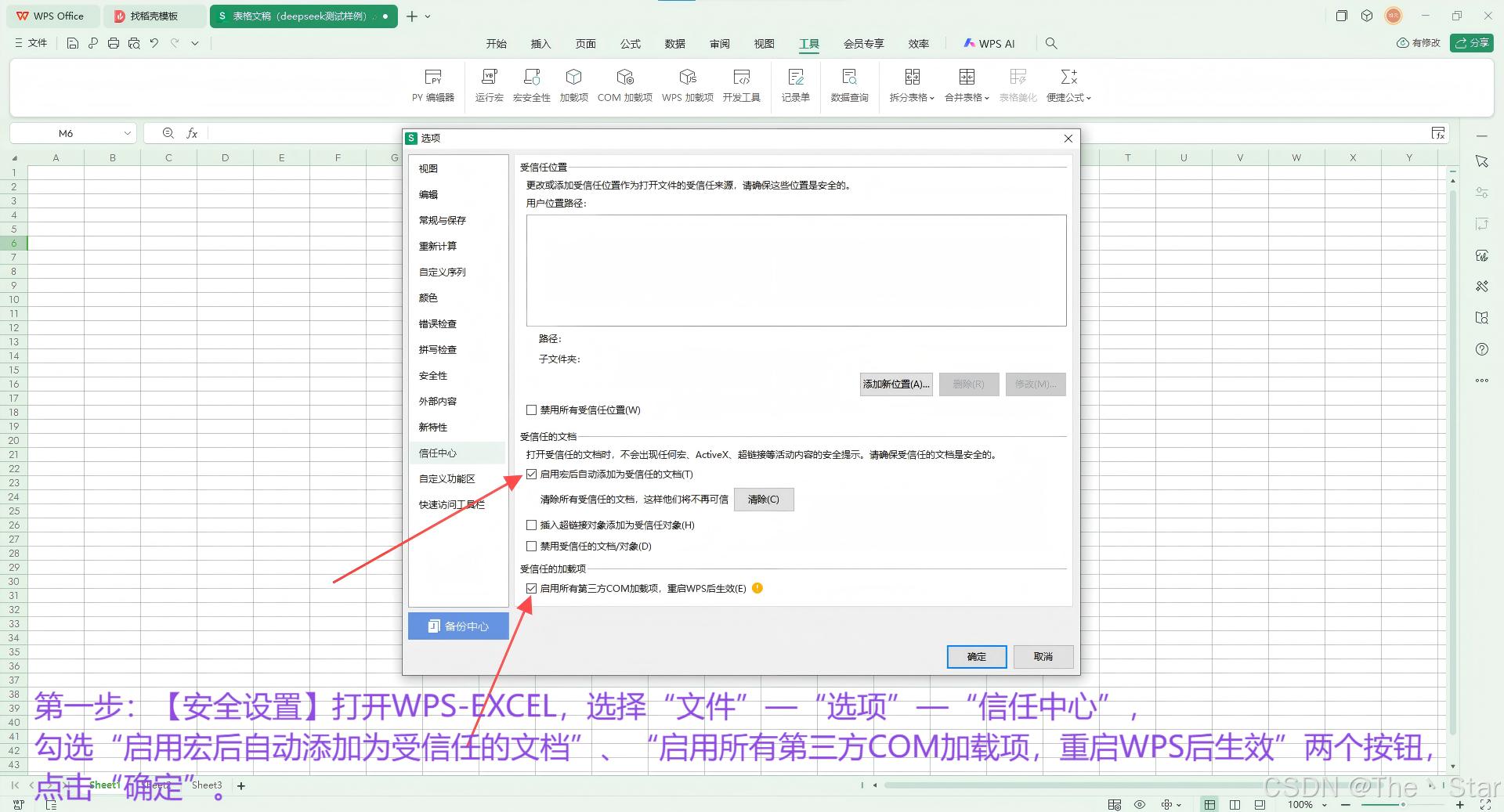Click the 取消 button
Image resolution: width=1504 pixels, height=812 pixels.
[1043, 657]
